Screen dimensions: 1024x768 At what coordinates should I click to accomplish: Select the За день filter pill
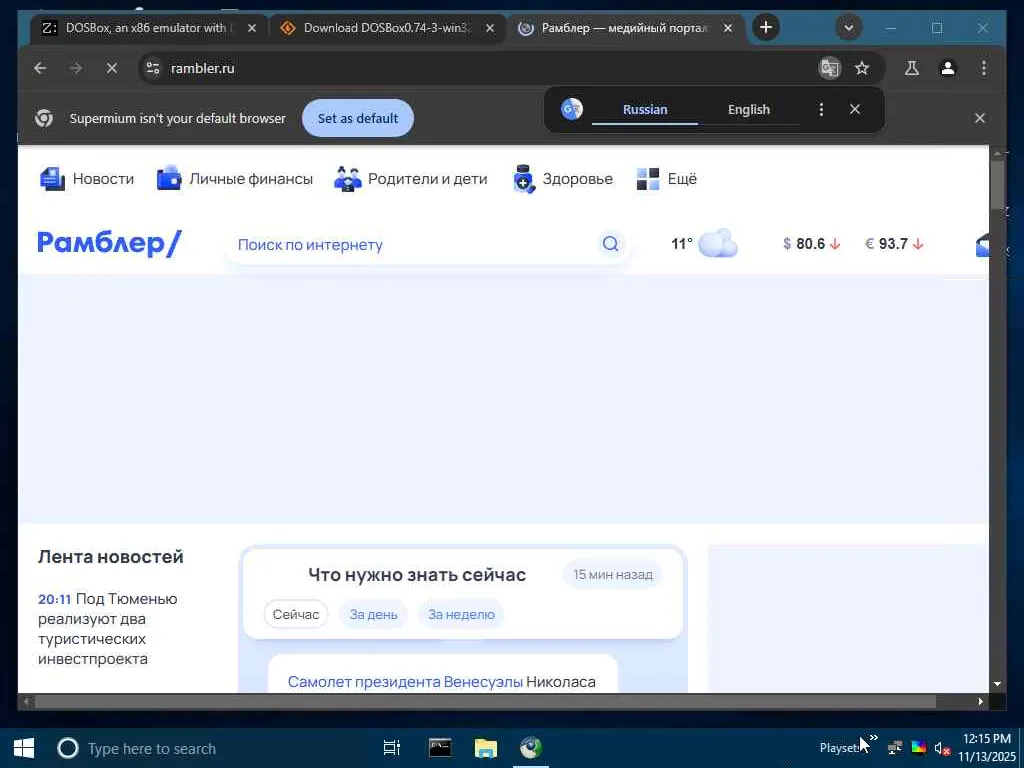pyautogui.click(x=374, y=615)
